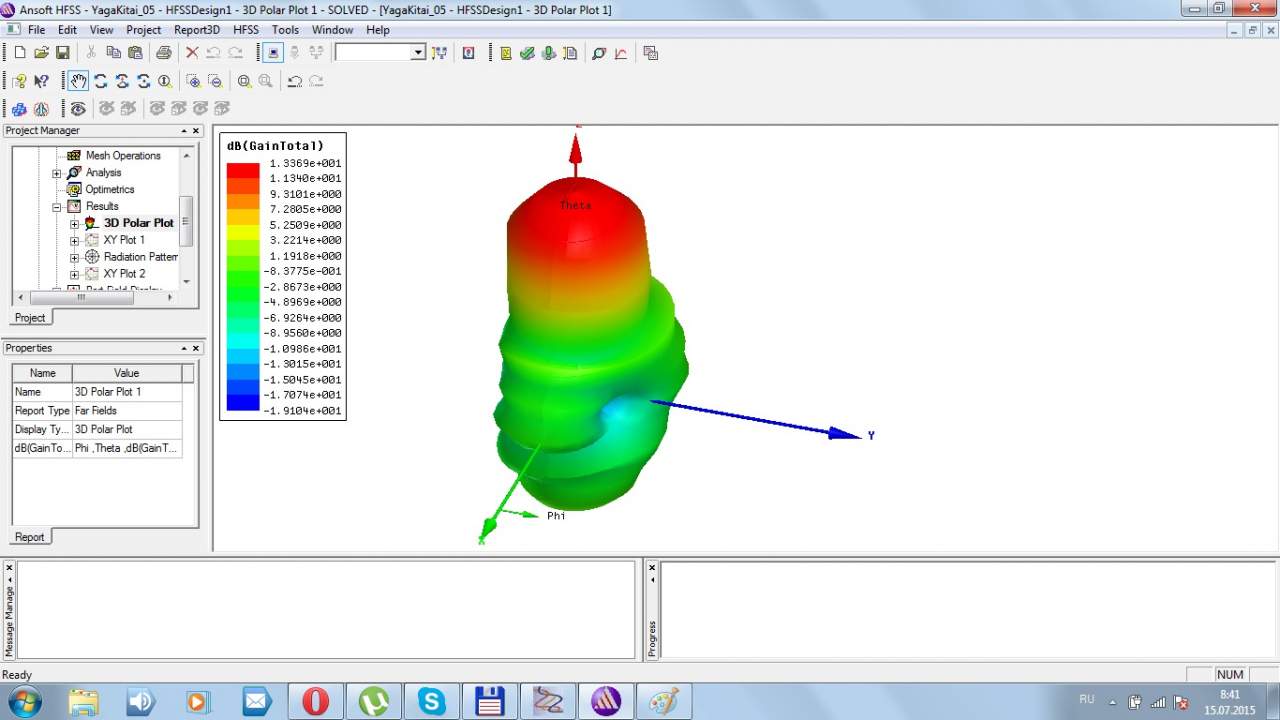The width and height of the screenshot is (1280, 720).
Task: Click the Print icon in the toolbar
Action: (163, 53)
